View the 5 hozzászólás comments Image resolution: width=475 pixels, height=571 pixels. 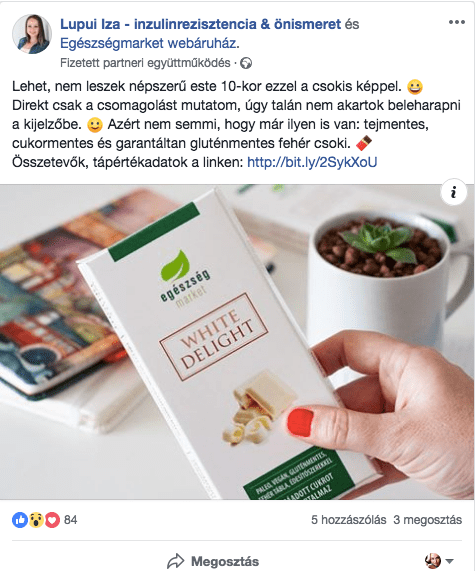coord(349,520)
